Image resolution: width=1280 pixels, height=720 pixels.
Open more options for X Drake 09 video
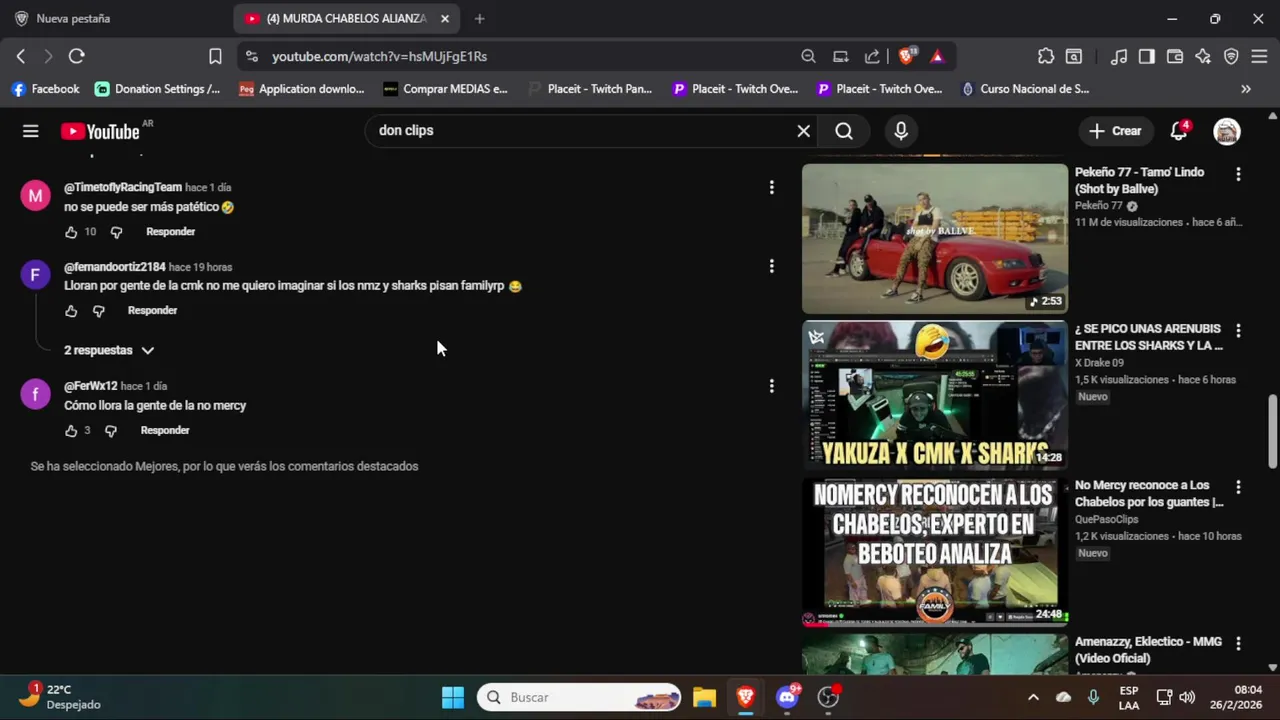coord(1238,330)
